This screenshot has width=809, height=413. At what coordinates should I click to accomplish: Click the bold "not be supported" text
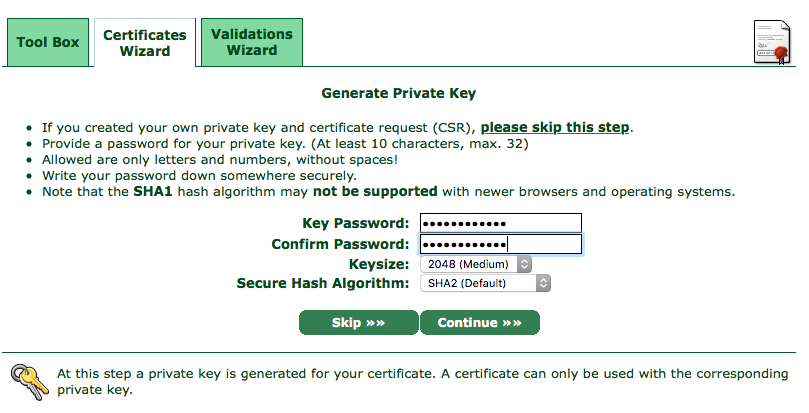click(x=375, y=191)
